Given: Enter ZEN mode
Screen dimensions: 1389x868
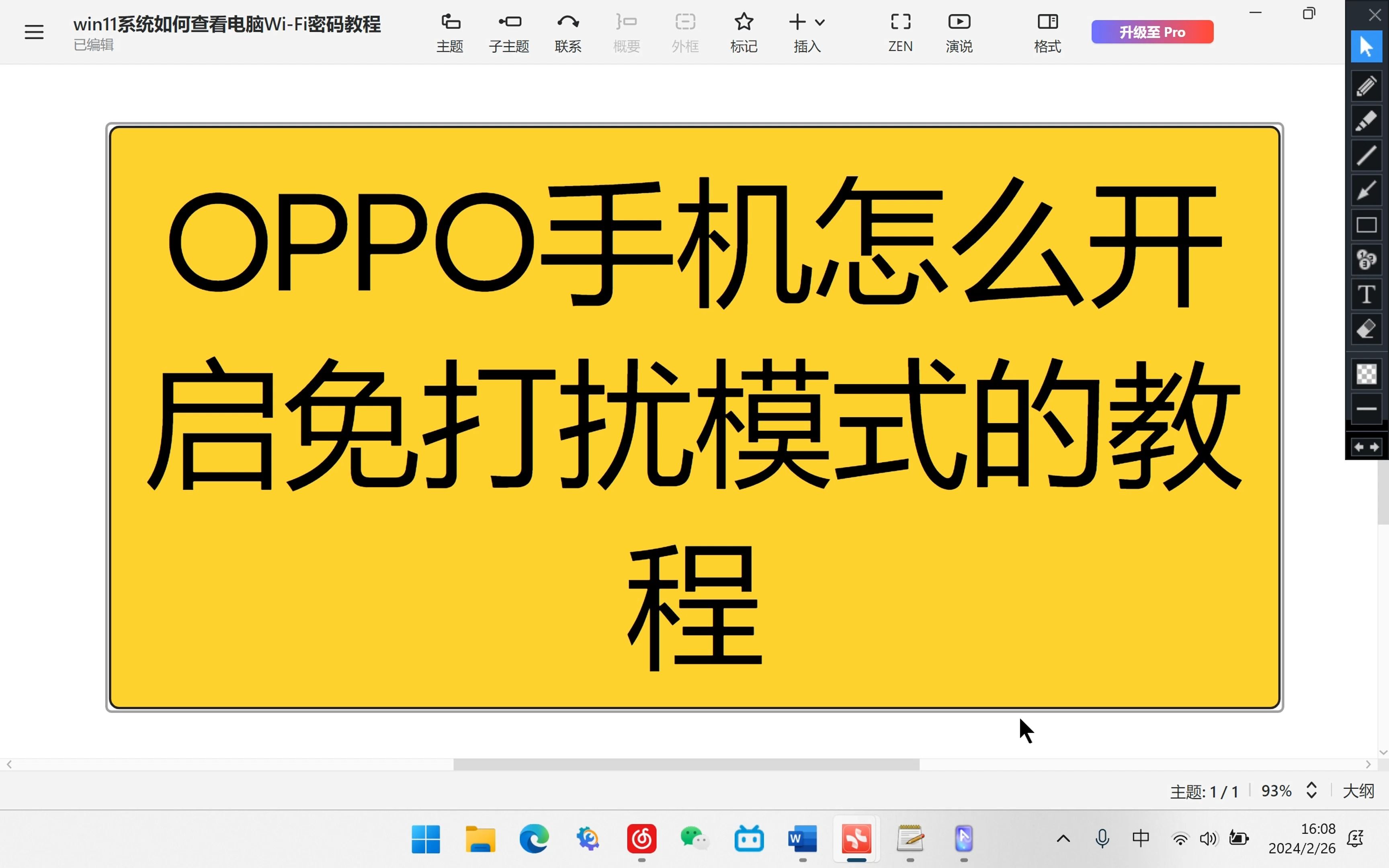Looking at the screenshot, I should 901,33.
